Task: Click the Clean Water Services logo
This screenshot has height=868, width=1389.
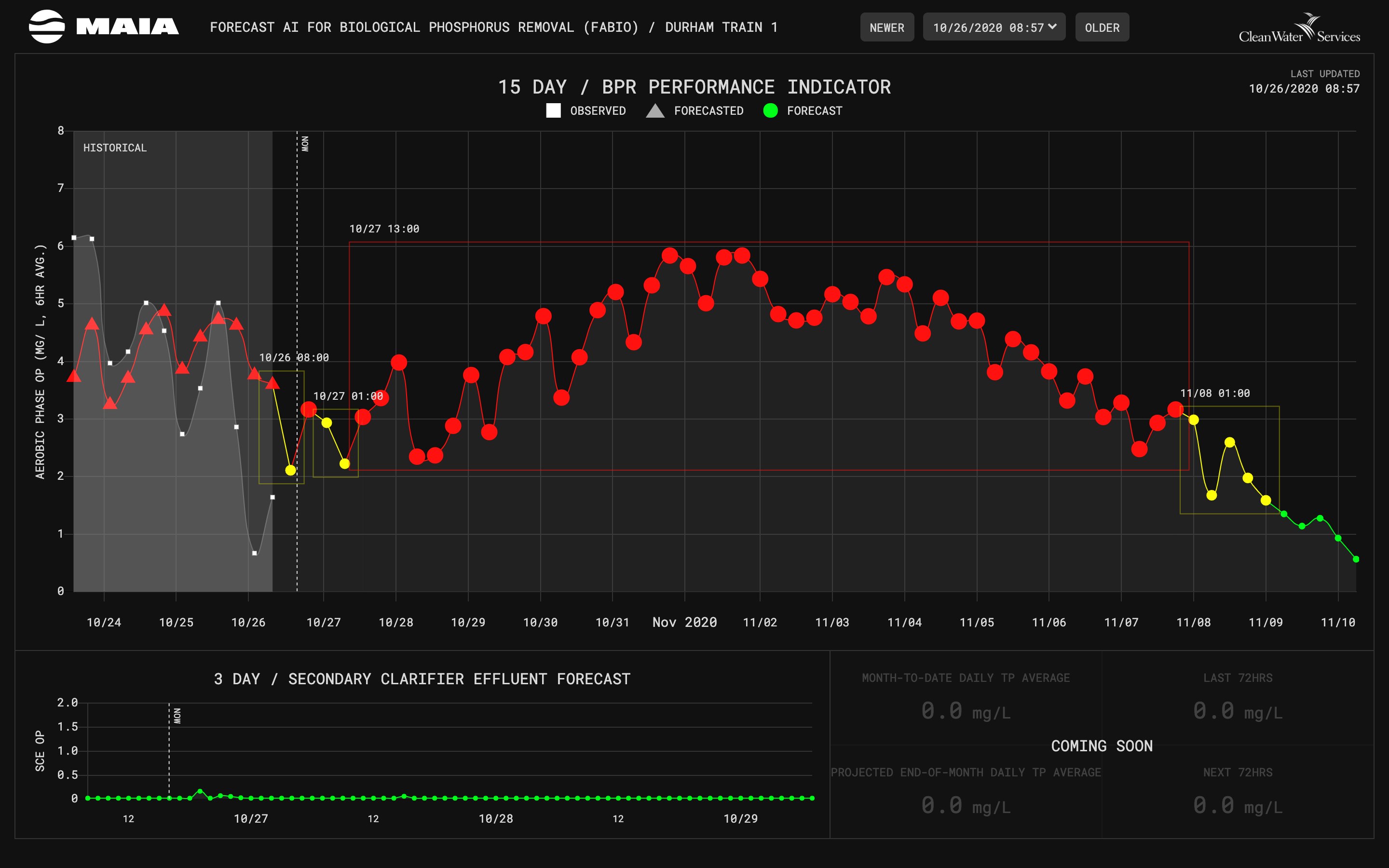Action: click(1299, 28)
